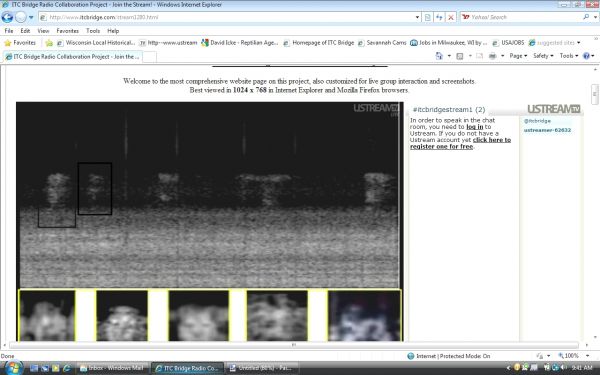600x375 pixels.
Task: Launch Internet Explorer from quick launch
Action: pyautogui.click(x=67, y=368)
